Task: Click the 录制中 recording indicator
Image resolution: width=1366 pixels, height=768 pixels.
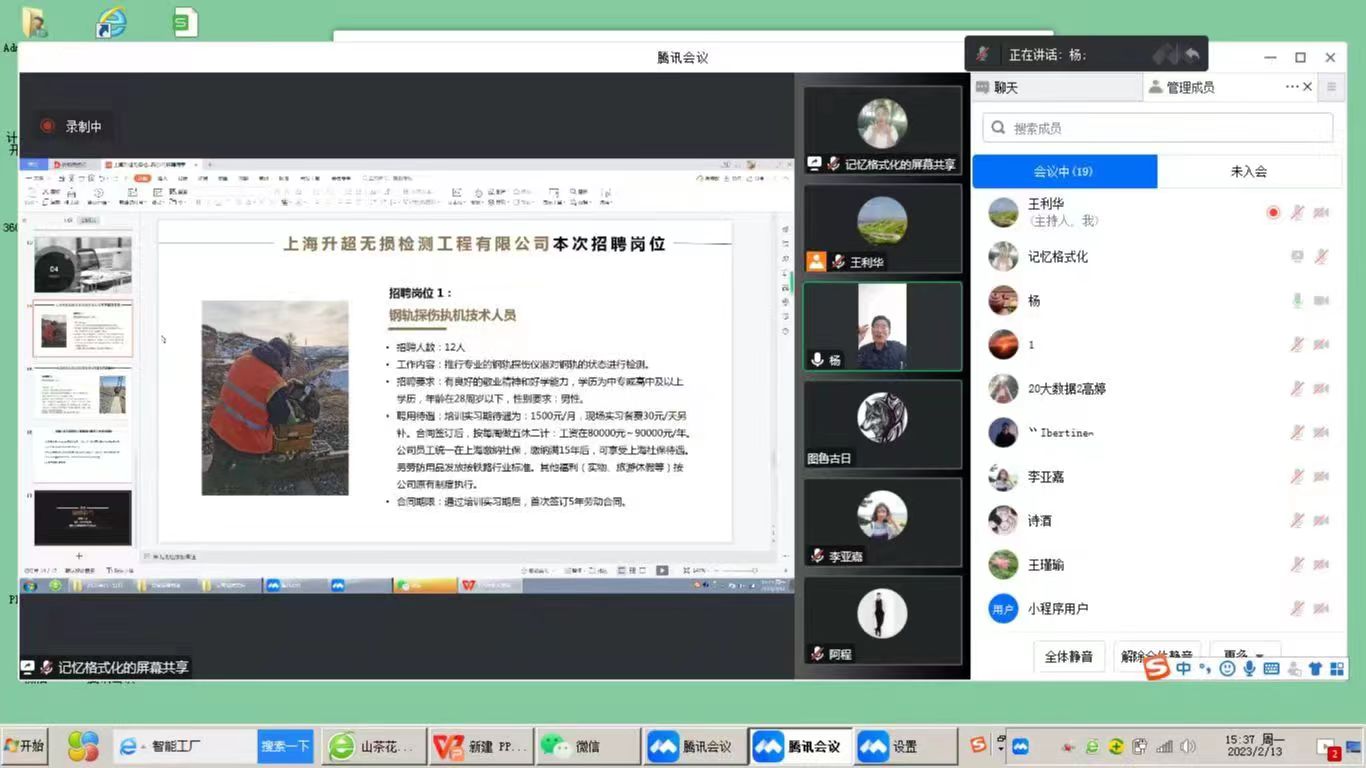Action: click(71, 126)
